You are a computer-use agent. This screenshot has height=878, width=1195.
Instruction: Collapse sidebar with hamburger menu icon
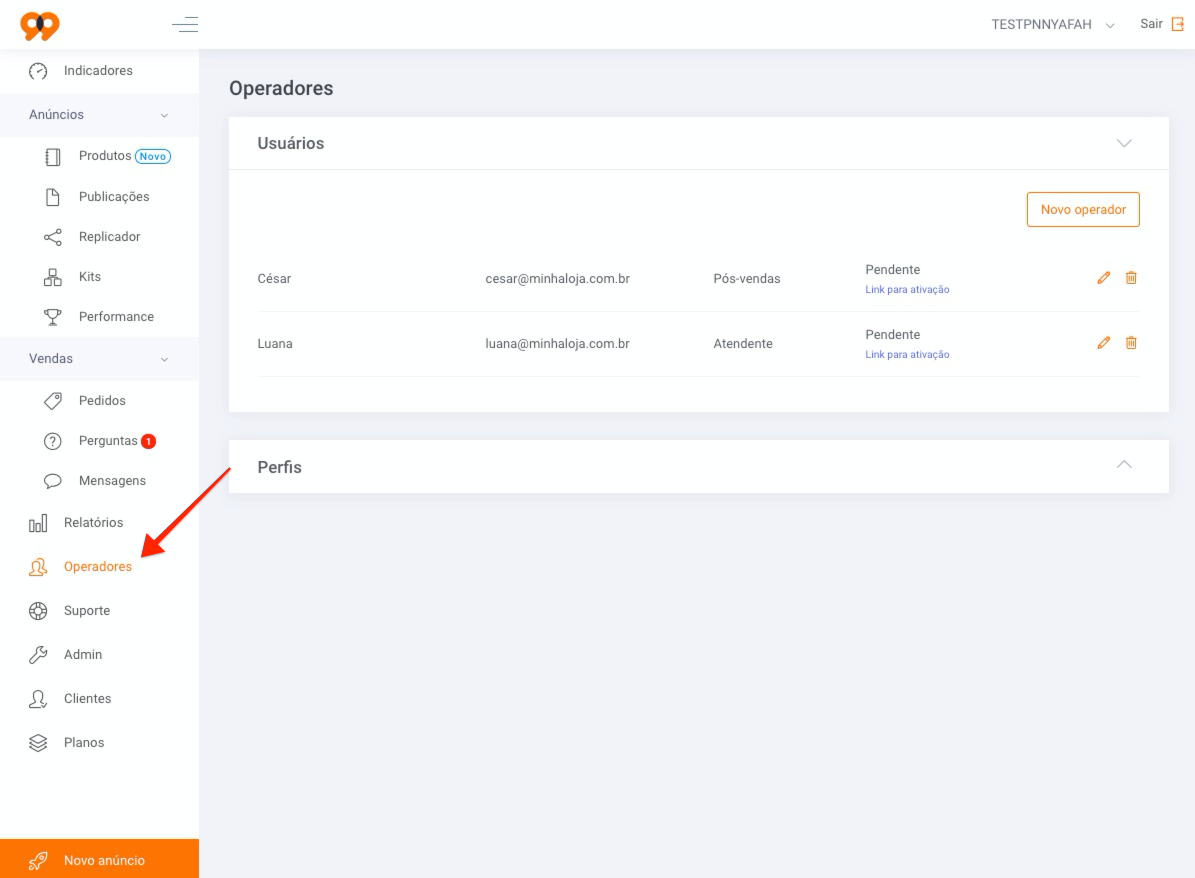pos(185,25)
